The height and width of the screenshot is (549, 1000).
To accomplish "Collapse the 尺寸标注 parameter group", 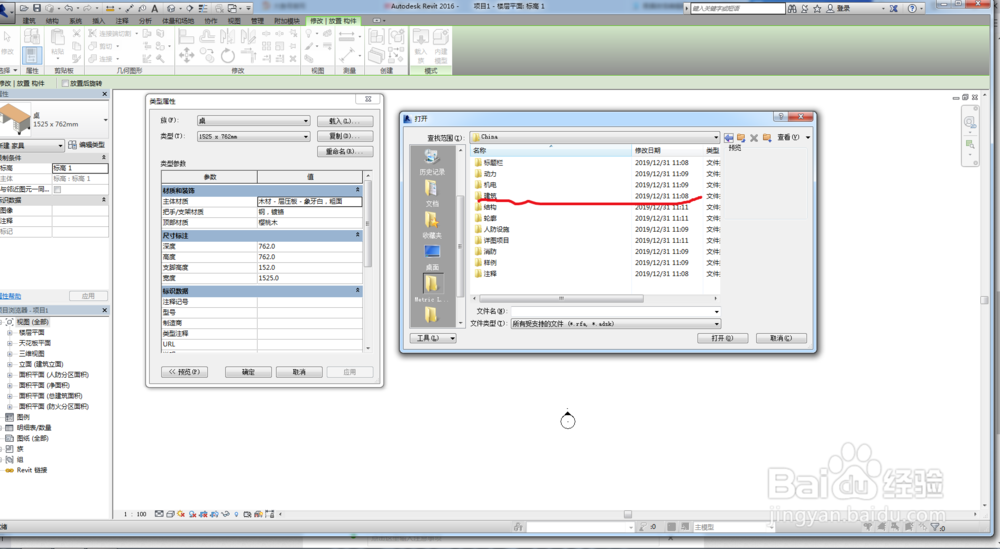I will pyautogui.click(x=357, y=235).
